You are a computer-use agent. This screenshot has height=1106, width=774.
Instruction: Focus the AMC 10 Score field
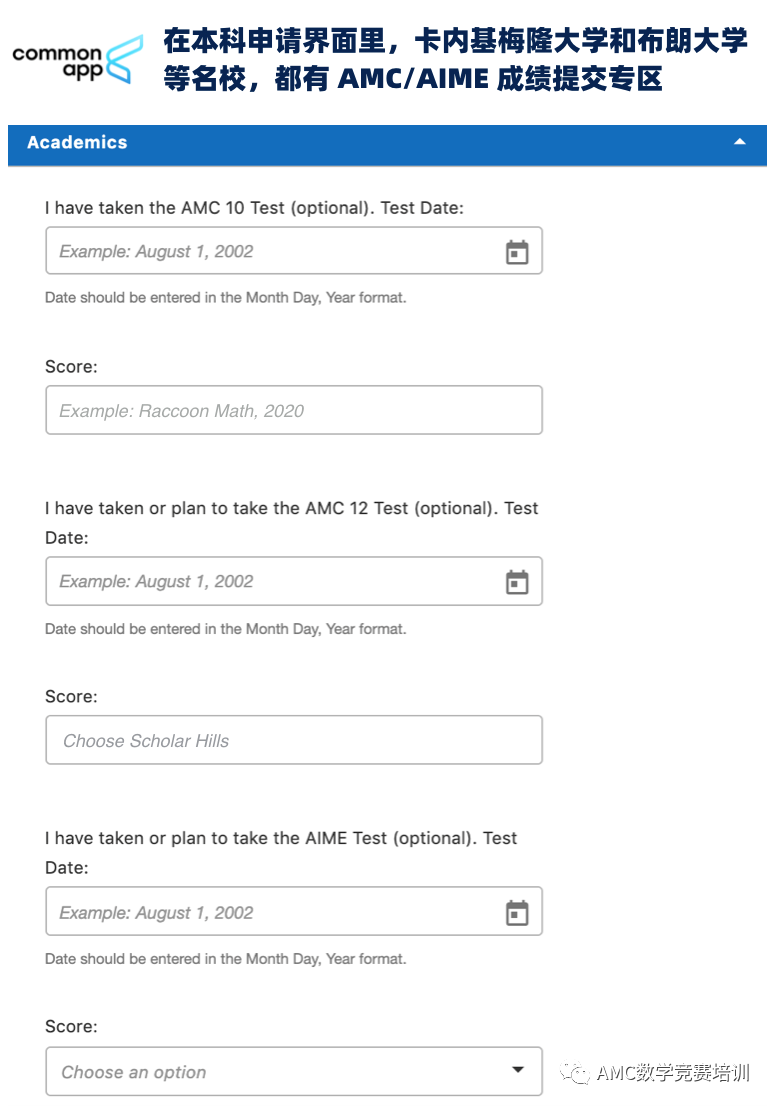[294, 410]
